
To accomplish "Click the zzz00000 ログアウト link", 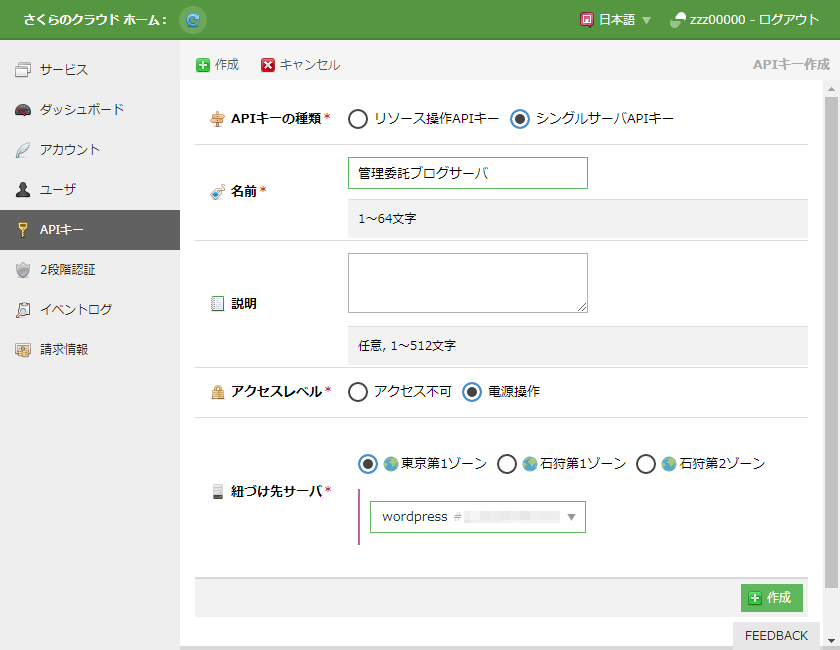I will coord(745,20).
